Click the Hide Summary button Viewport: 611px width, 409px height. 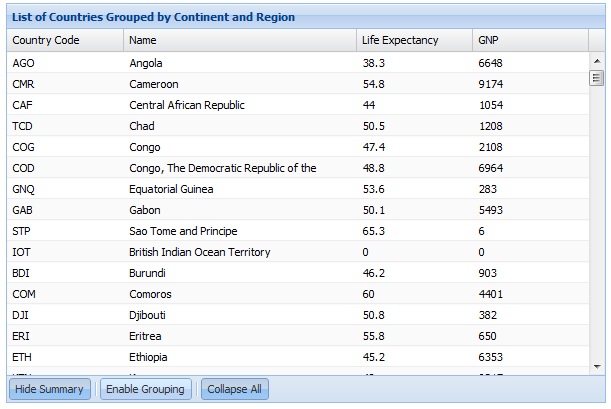pos(49,389)
